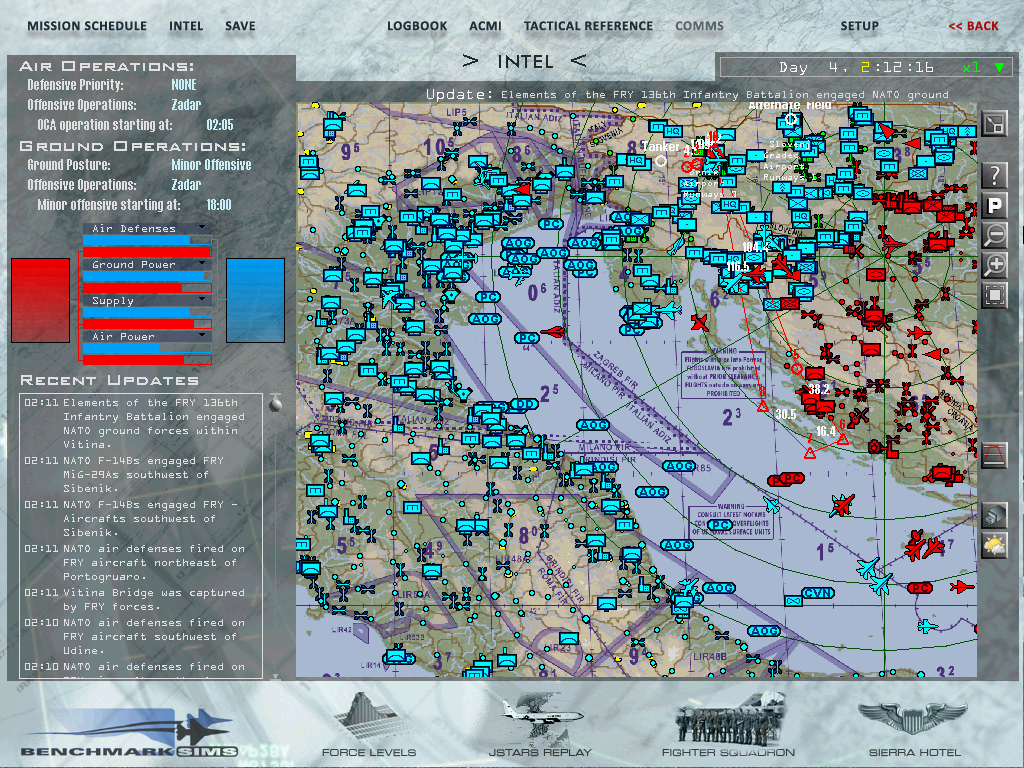Screen dimensions: 1024x768
Task: Click the Benchmark Sims logo
Action: pos(129,731)
